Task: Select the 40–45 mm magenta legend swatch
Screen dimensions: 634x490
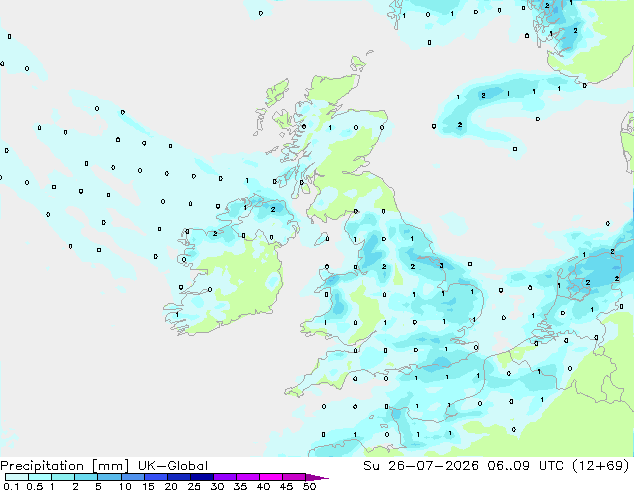Action: click(271, 477)
